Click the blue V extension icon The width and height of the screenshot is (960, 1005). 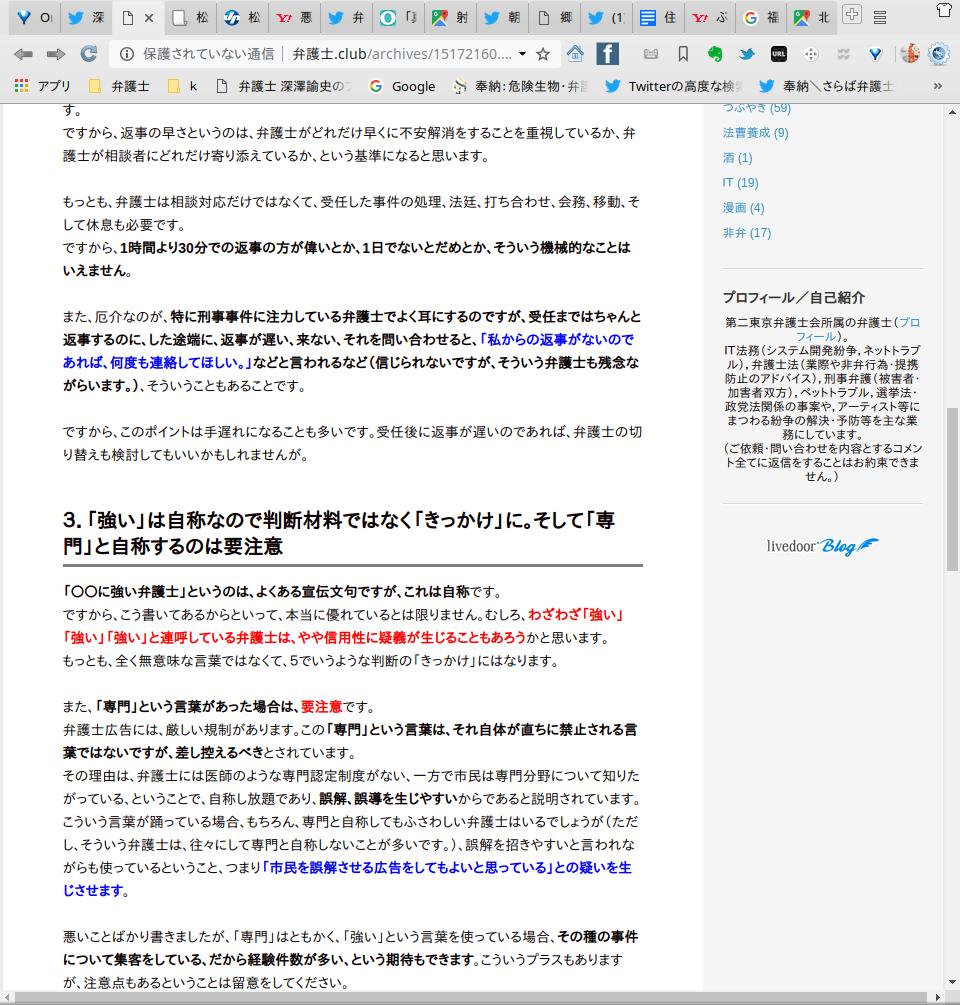(875, 54)
